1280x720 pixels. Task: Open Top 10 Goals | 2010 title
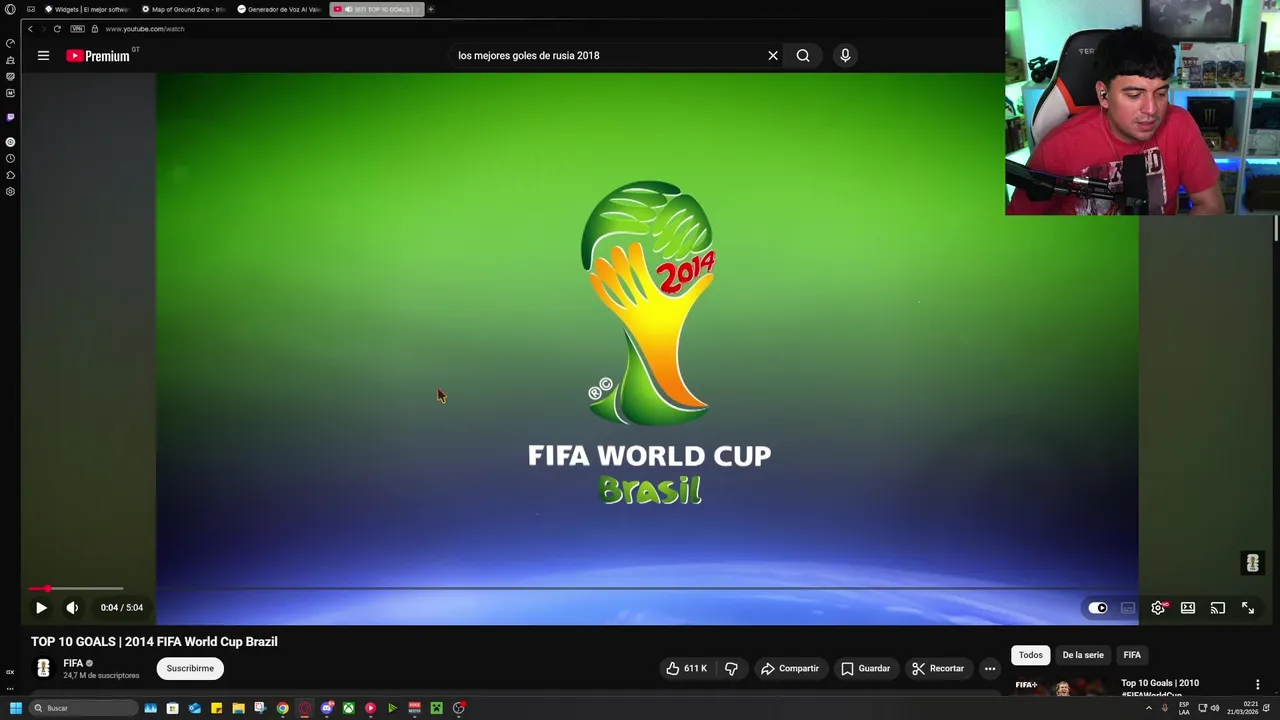1160,684
